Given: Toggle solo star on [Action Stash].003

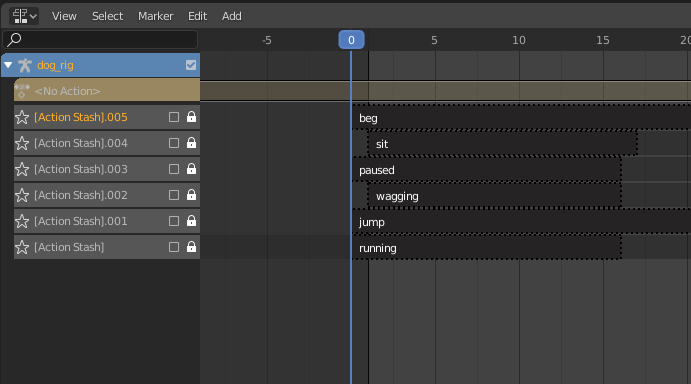Looking at the screenshot, I should 22,169.
